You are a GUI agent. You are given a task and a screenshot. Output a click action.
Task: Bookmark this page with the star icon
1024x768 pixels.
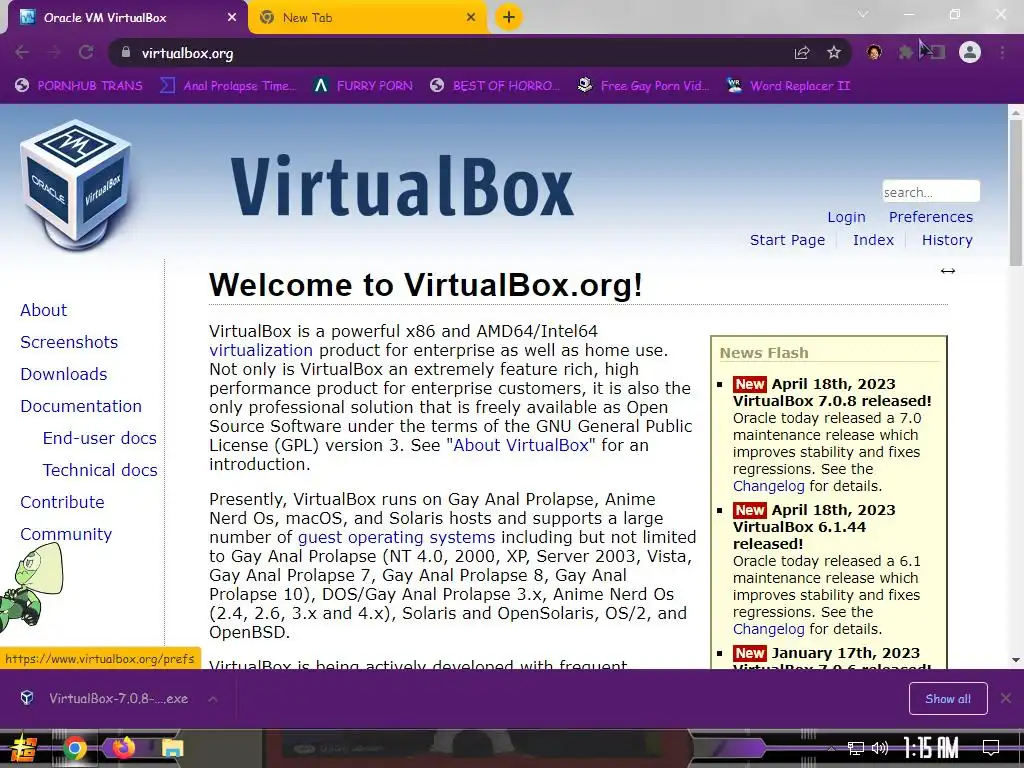[x=834, y=52]
